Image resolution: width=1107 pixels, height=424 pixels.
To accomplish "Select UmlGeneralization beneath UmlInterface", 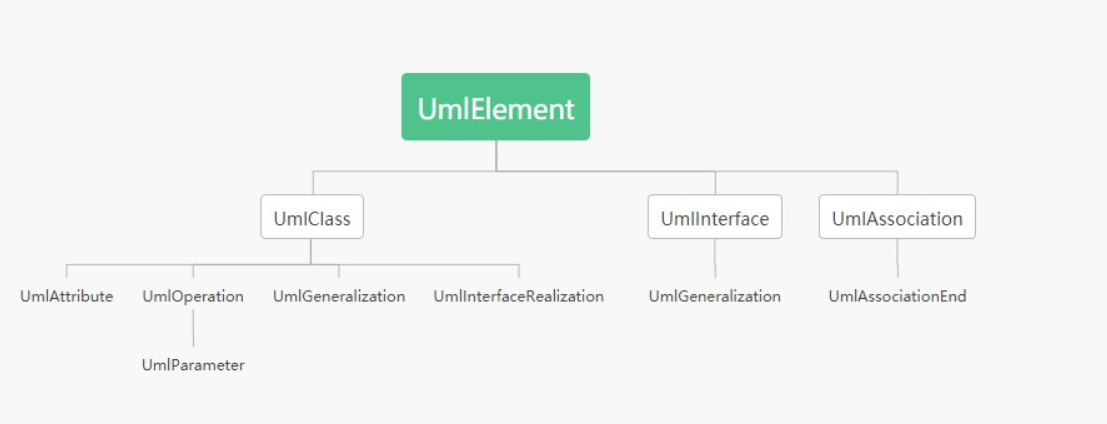I will [x=714, y=296].
